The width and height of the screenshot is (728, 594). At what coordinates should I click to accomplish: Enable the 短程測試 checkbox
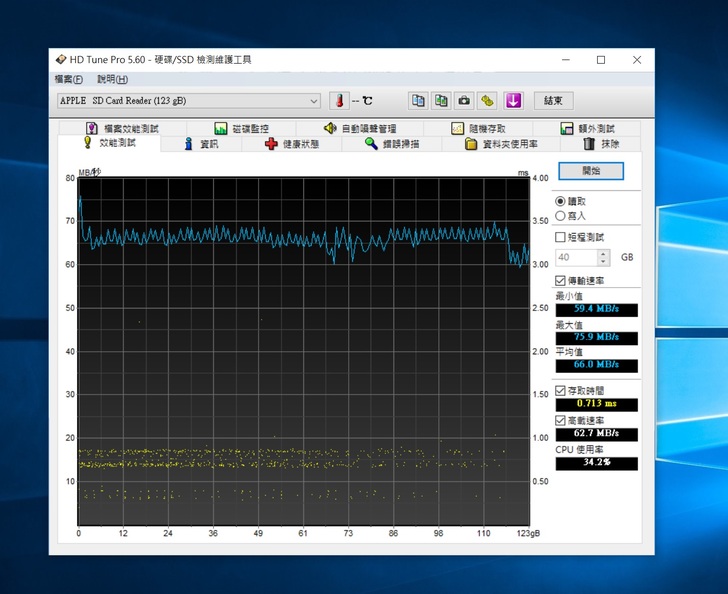pos(560,237)
